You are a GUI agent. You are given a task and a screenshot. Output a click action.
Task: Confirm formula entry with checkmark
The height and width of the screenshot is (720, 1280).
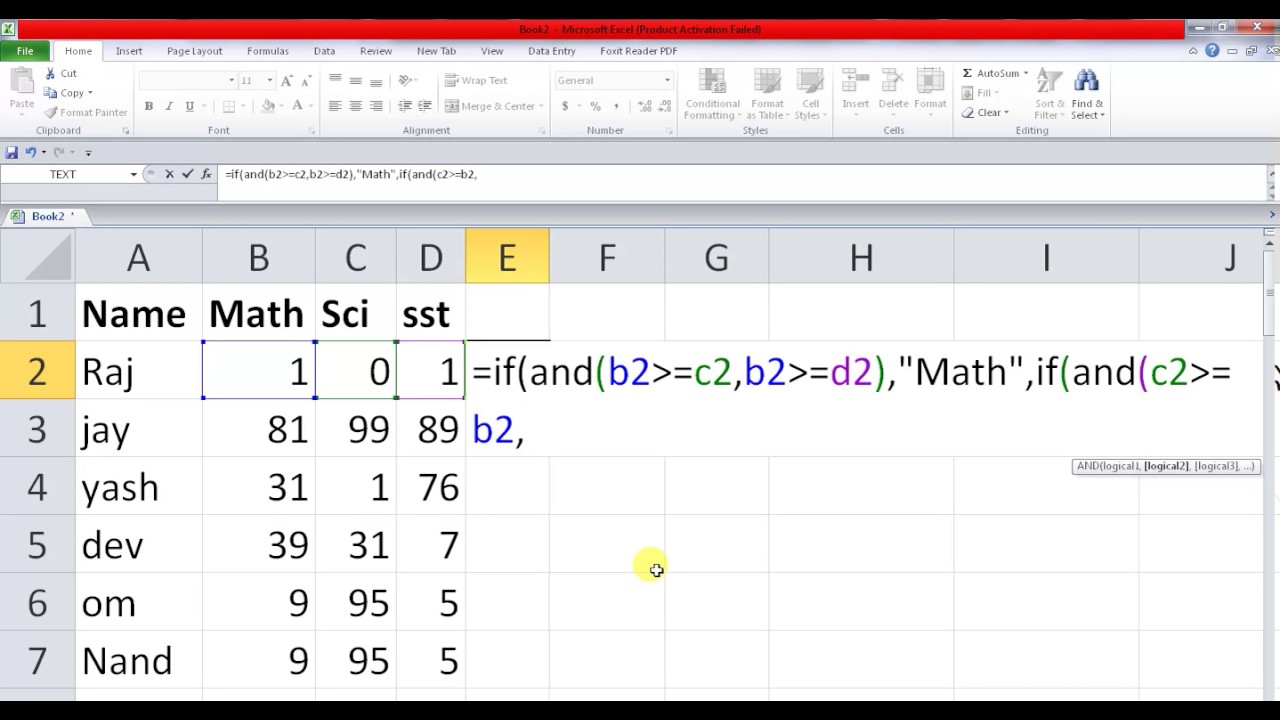coord(187,174)
